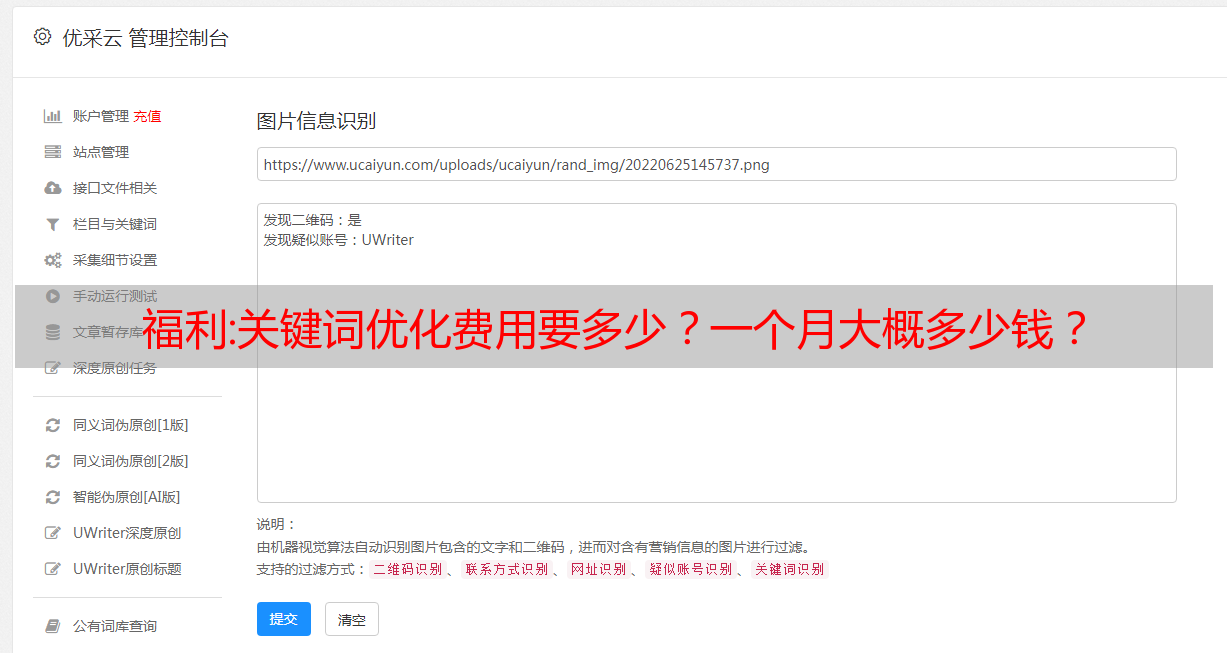Open 公有词库查询 menu entry
The image size is (1227, 653).
pyautogui.click(x=115, y=626)
